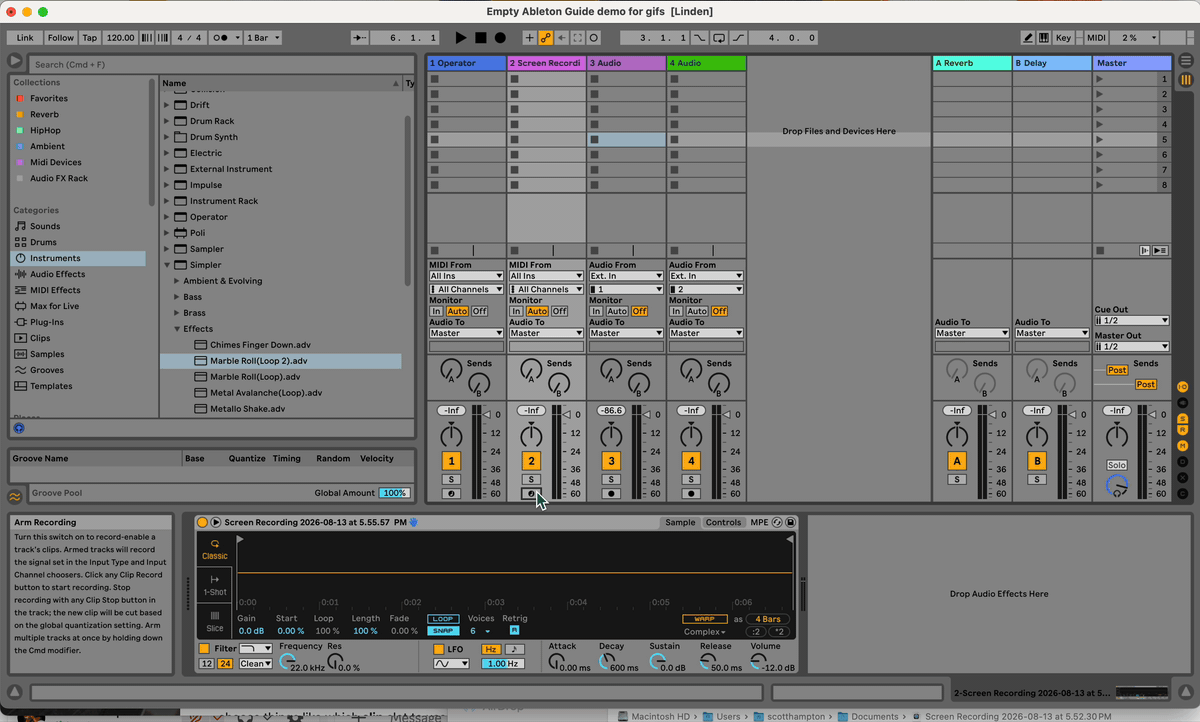
Task: Toggle the Computer MIDI Keyboard icon
Action: coord(1044,38)
